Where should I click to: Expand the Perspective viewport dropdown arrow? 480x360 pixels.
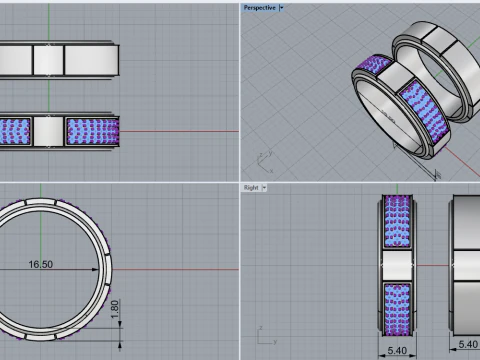[281, 8]
